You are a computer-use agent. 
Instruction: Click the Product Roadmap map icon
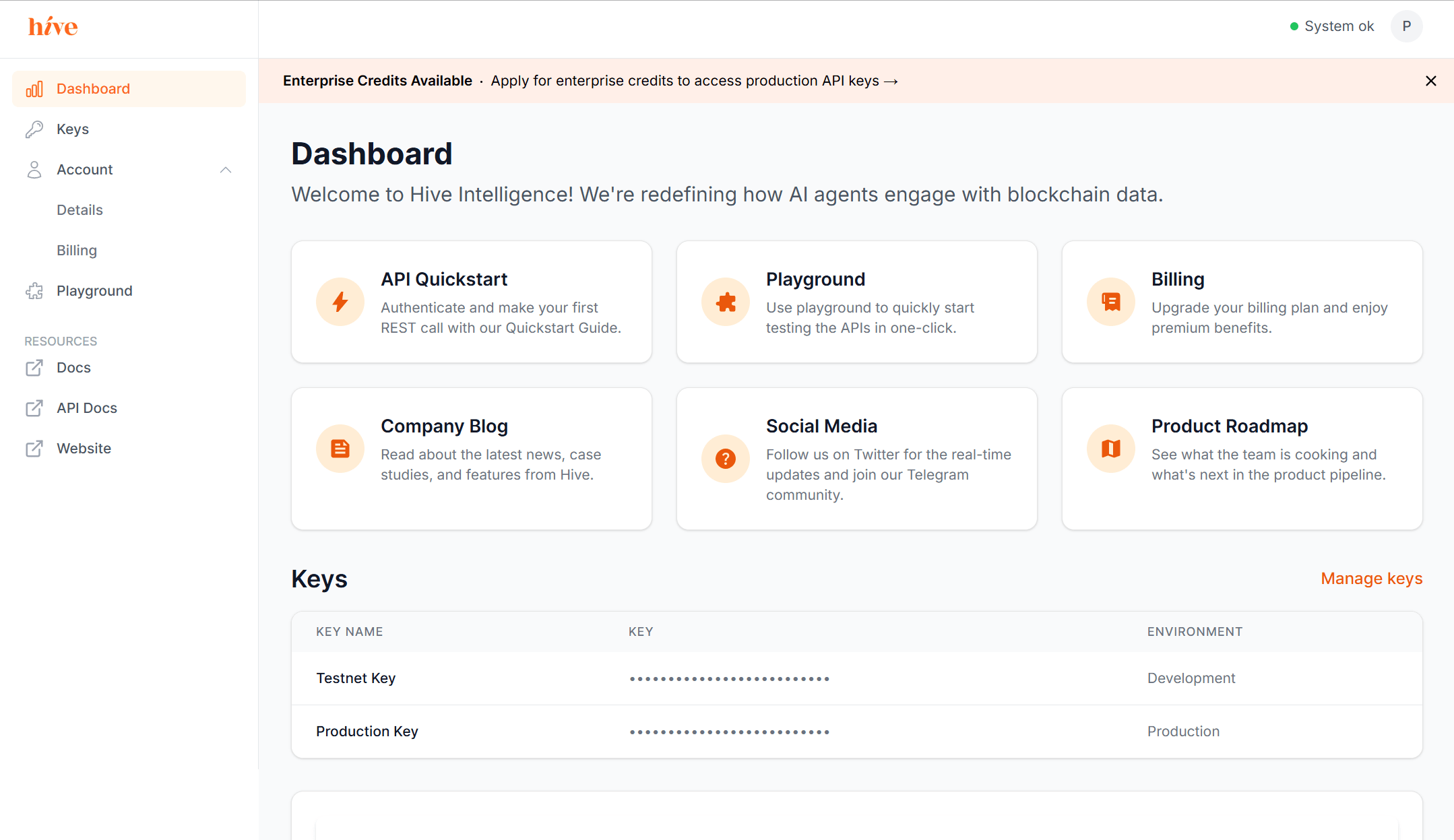click(x=1110, y=448)
